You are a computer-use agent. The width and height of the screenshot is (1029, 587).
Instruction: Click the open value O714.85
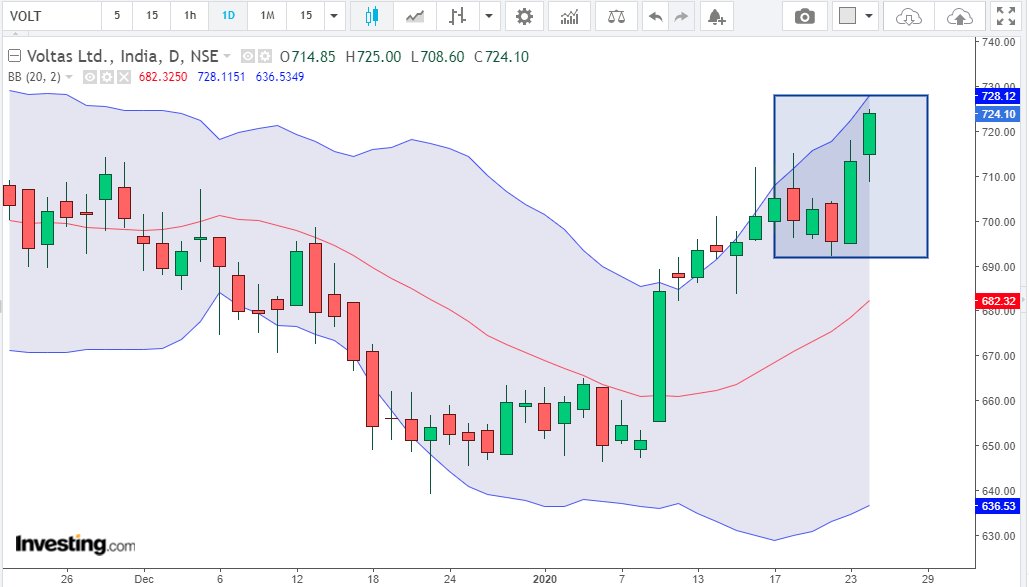308,57
